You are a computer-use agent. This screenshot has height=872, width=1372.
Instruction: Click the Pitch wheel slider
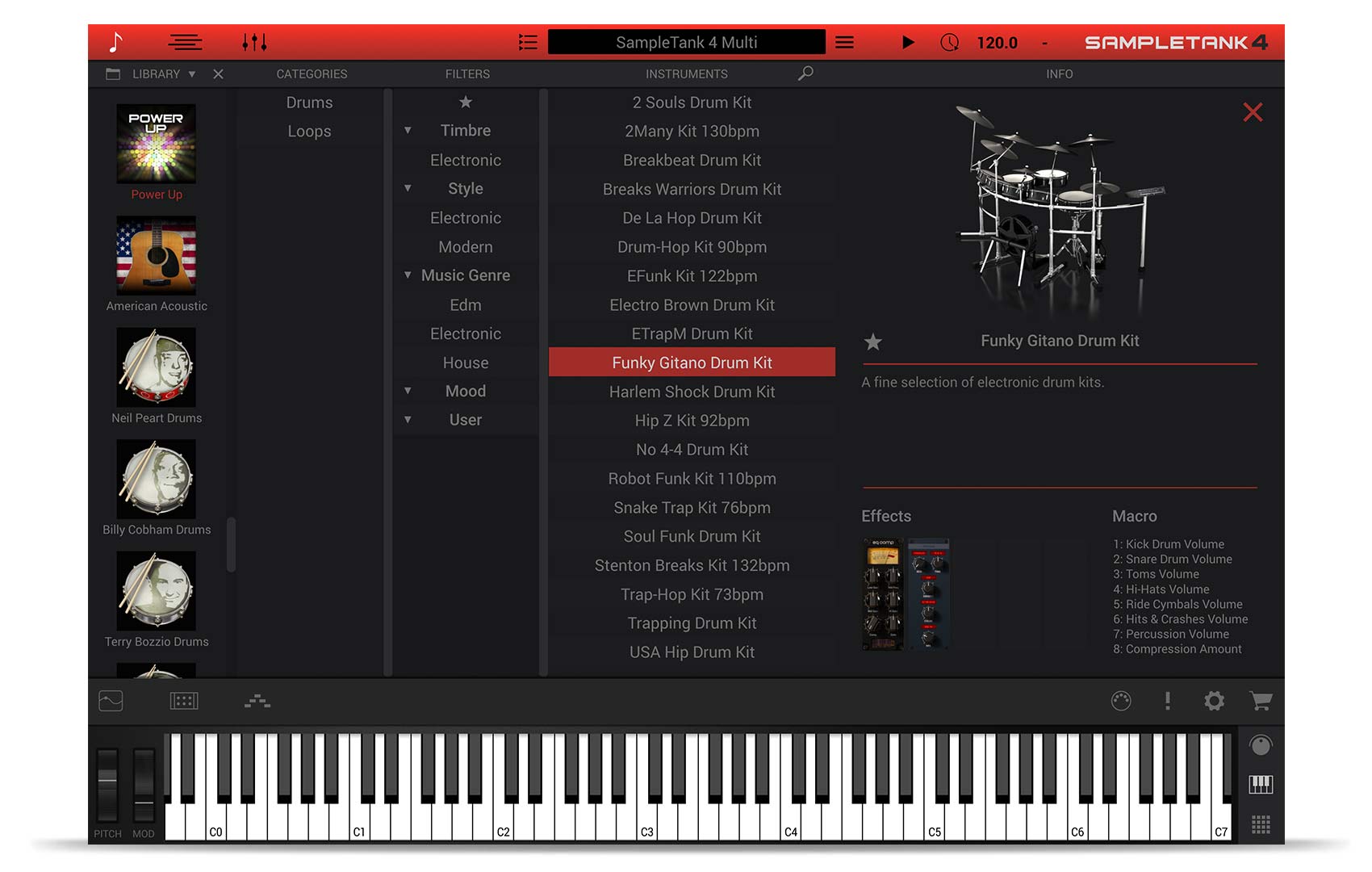coord(107,783)
